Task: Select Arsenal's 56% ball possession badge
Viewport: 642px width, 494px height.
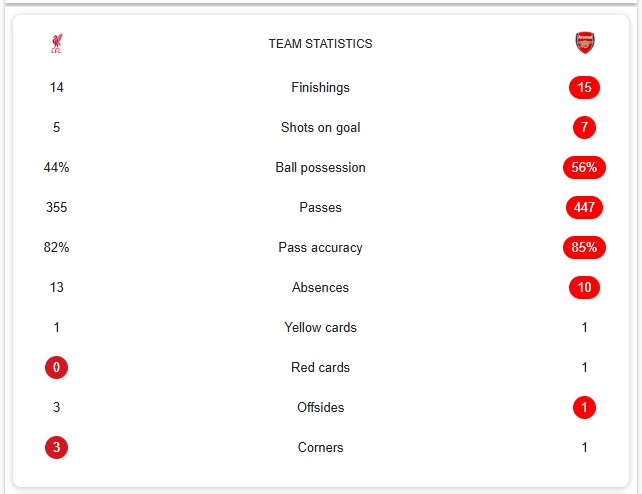Action: (x=584, y=167)
